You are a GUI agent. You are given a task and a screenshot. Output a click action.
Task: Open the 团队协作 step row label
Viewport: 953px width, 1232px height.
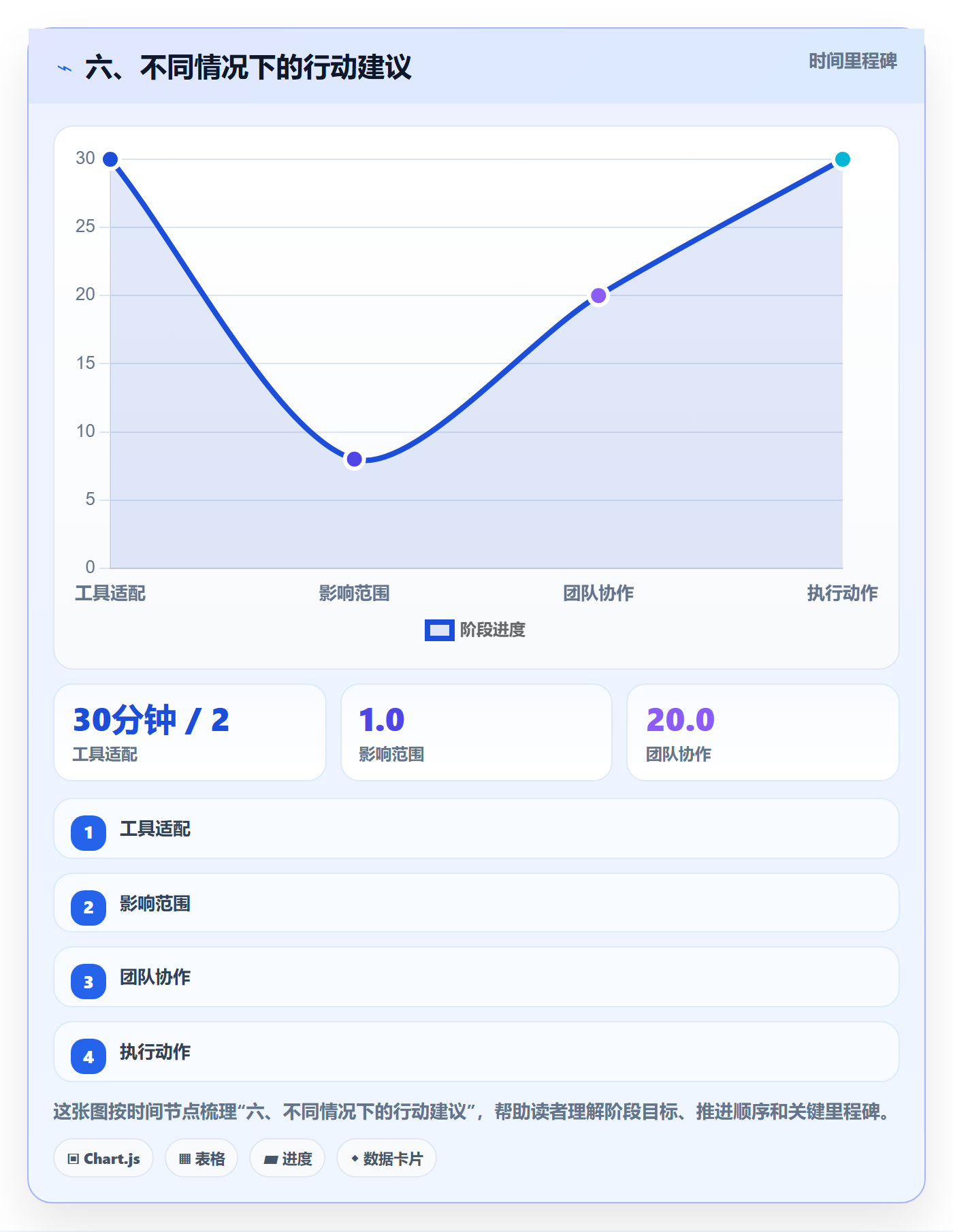[155, 977]
